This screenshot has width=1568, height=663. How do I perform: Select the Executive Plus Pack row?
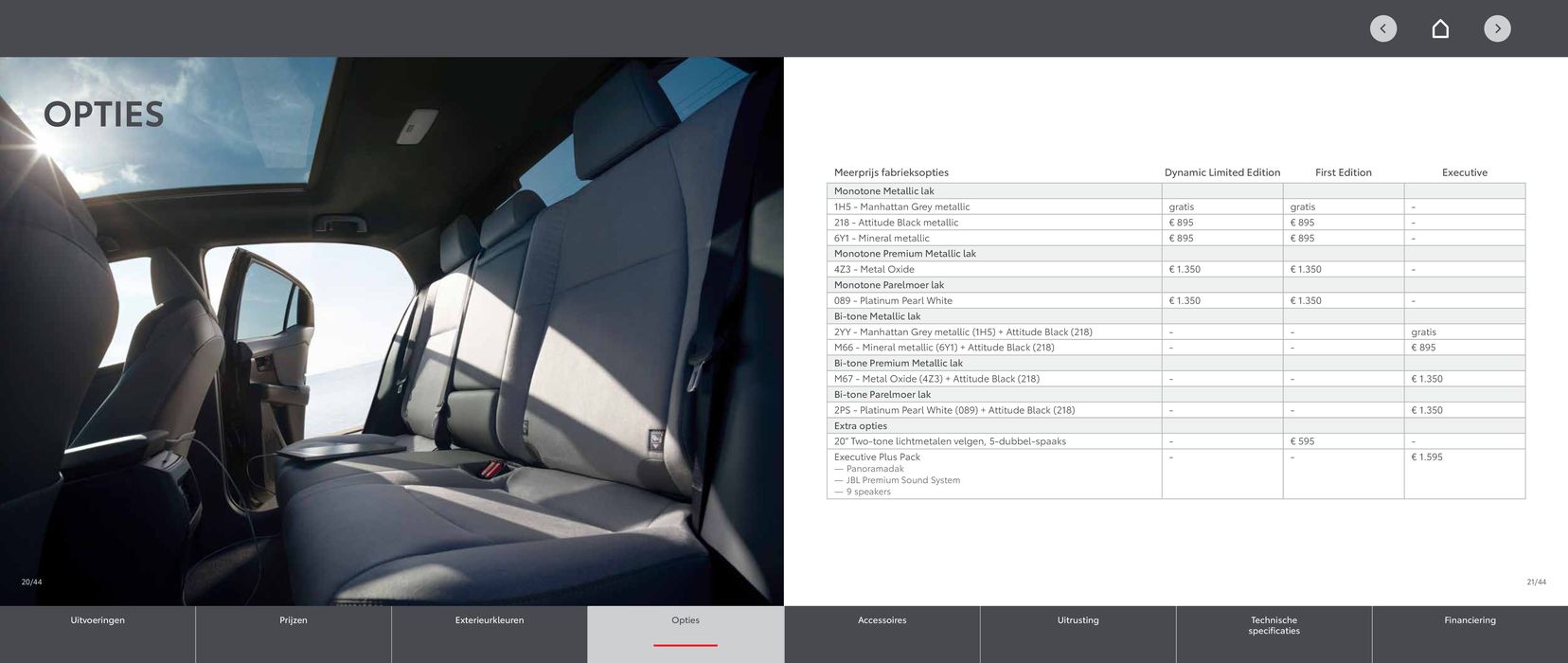[x=877, y=457]
